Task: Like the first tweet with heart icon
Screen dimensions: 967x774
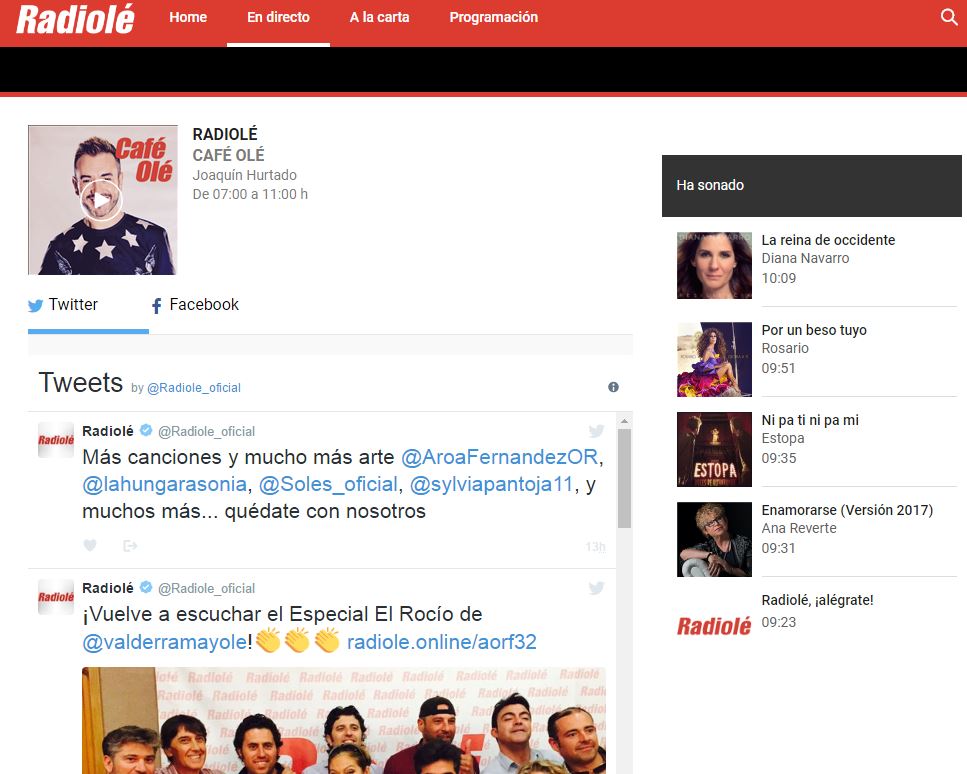Action: coord(90,546)
